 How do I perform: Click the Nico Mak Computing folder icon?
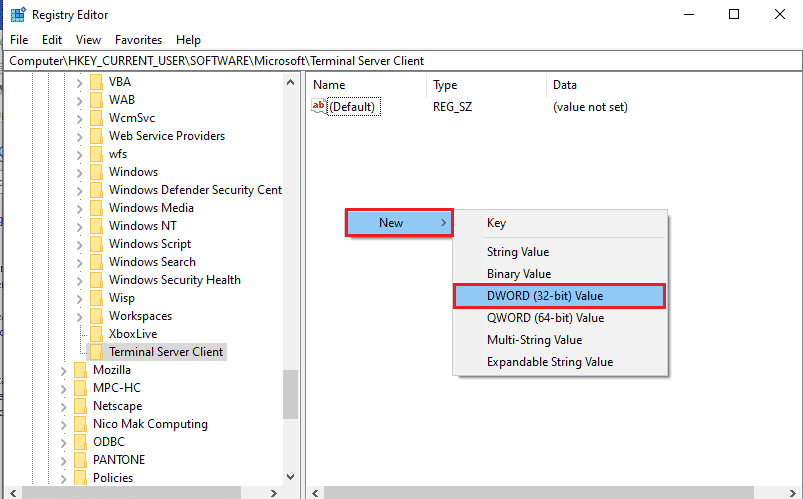(x=80, y=424)
